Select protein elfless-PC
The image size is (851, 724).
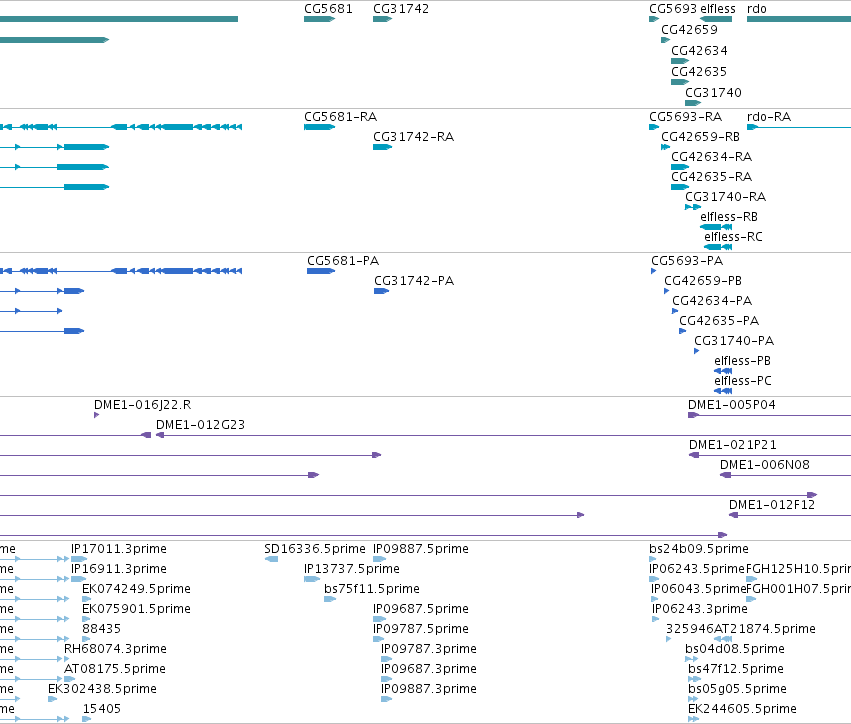[742, 382]
